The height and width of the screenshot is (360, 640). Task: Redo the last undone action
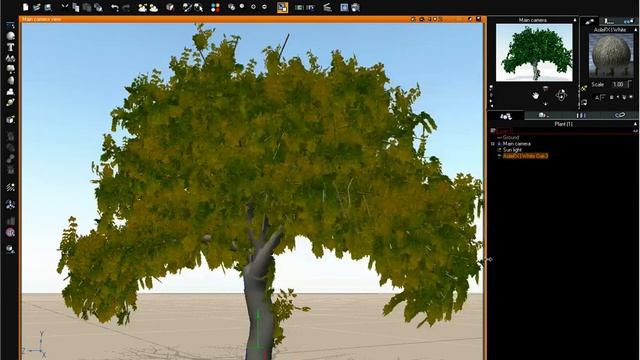(126, 7)
